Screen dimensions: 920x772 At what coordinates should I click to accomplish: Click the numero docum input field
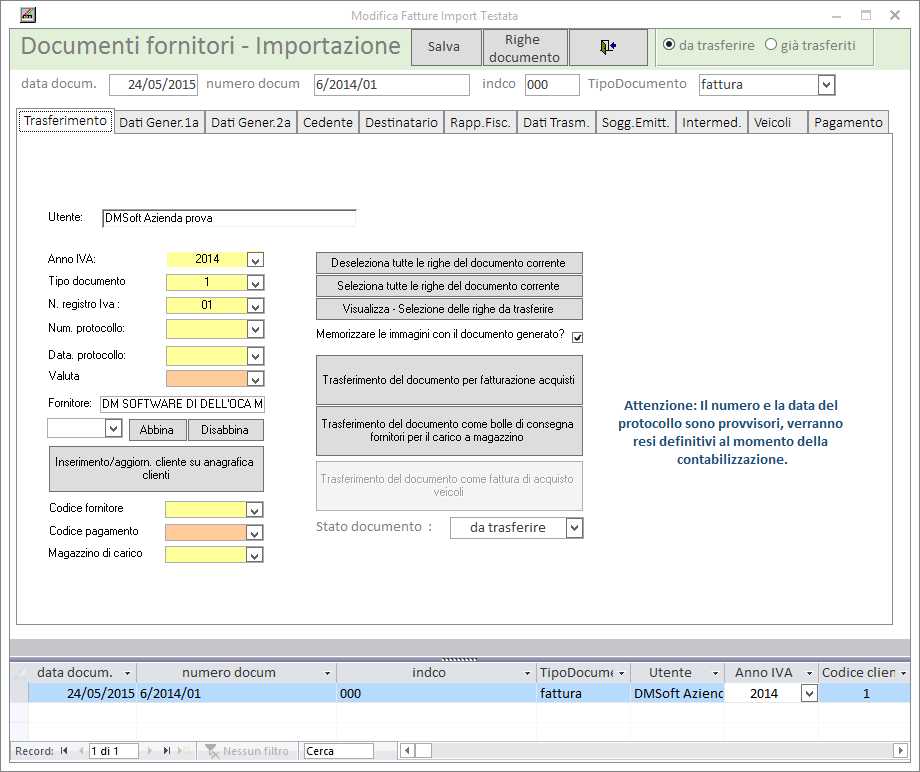391,84
